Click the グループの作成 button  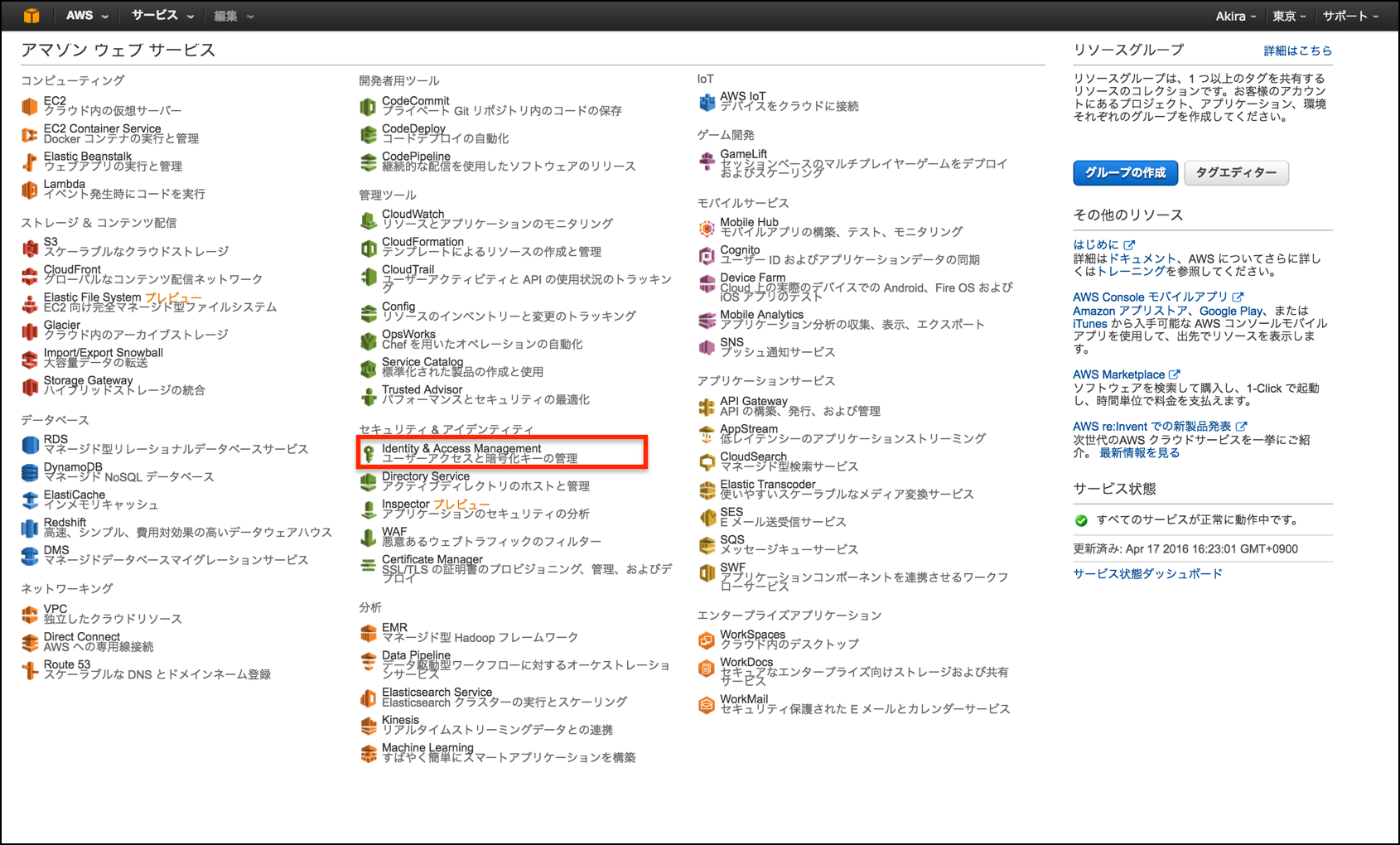click(x=1124, y=172)
